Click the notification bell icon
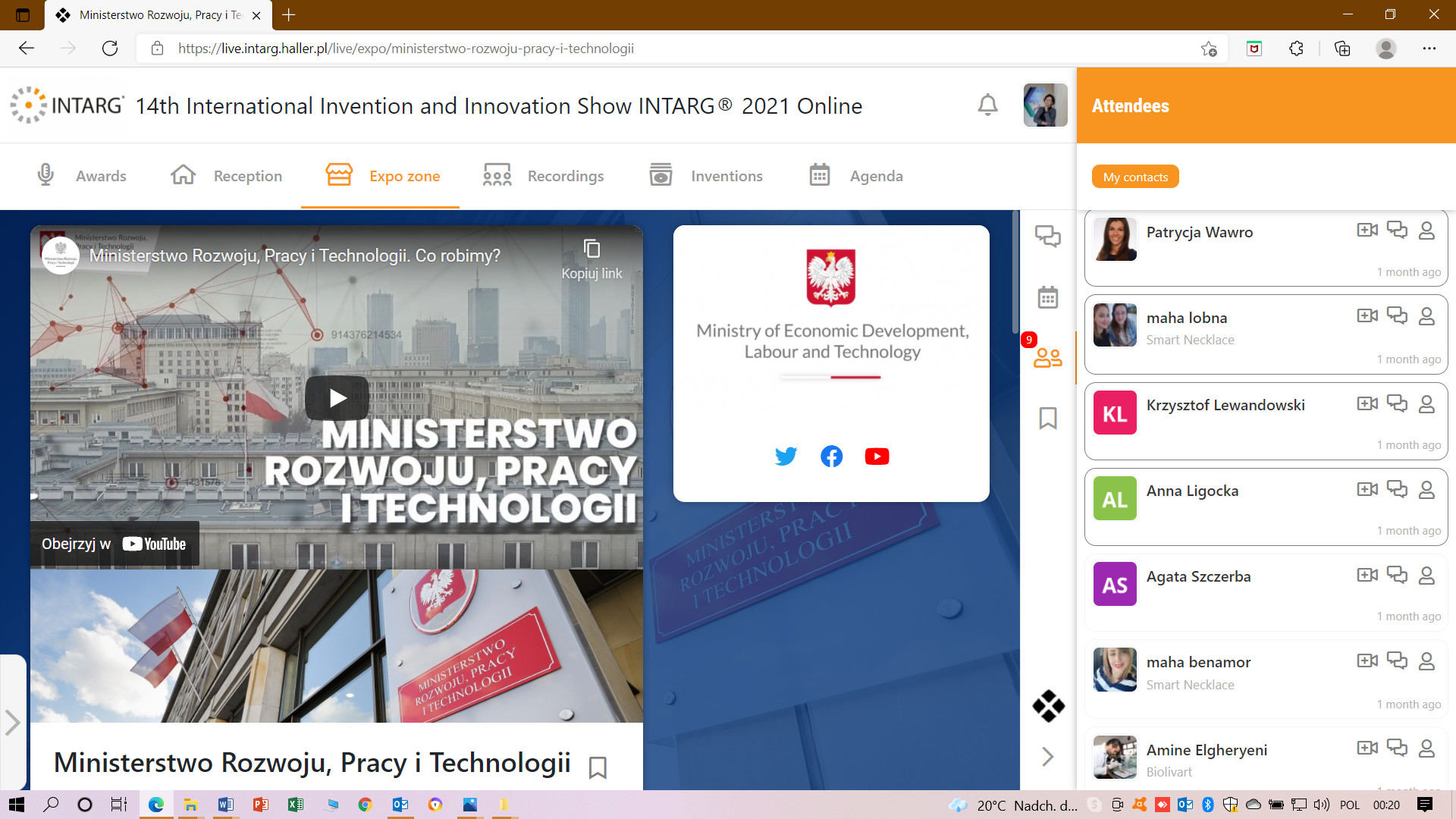 pos(987,105)
